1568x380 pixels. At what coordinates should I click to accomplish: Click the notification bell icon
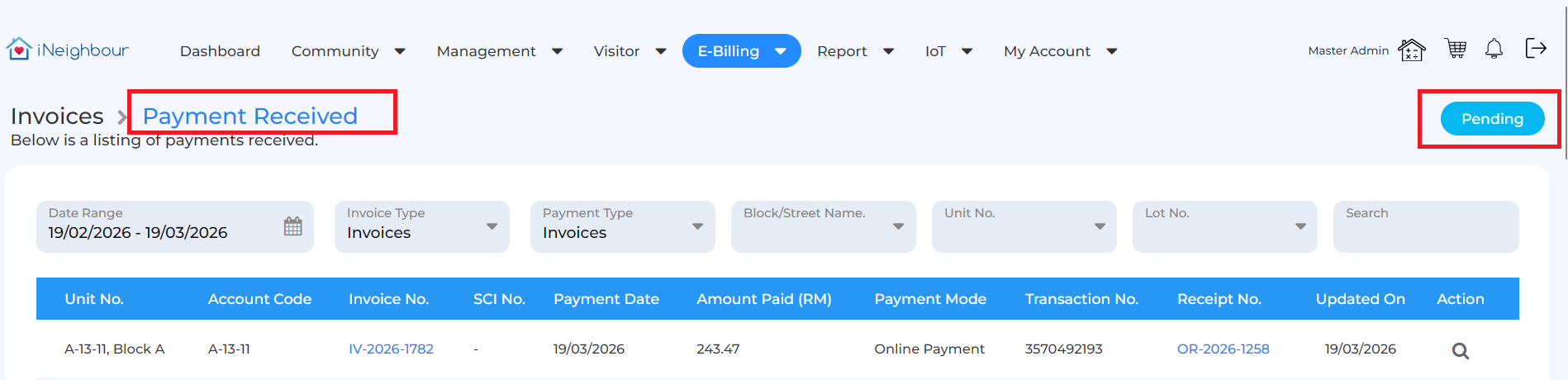coord(1494,50)
